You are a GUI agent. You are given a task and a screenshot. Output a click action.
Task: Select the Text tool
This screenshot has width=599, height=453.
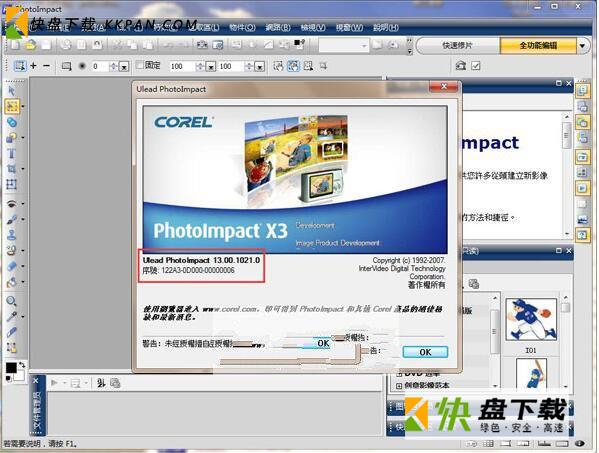[11, 153]
